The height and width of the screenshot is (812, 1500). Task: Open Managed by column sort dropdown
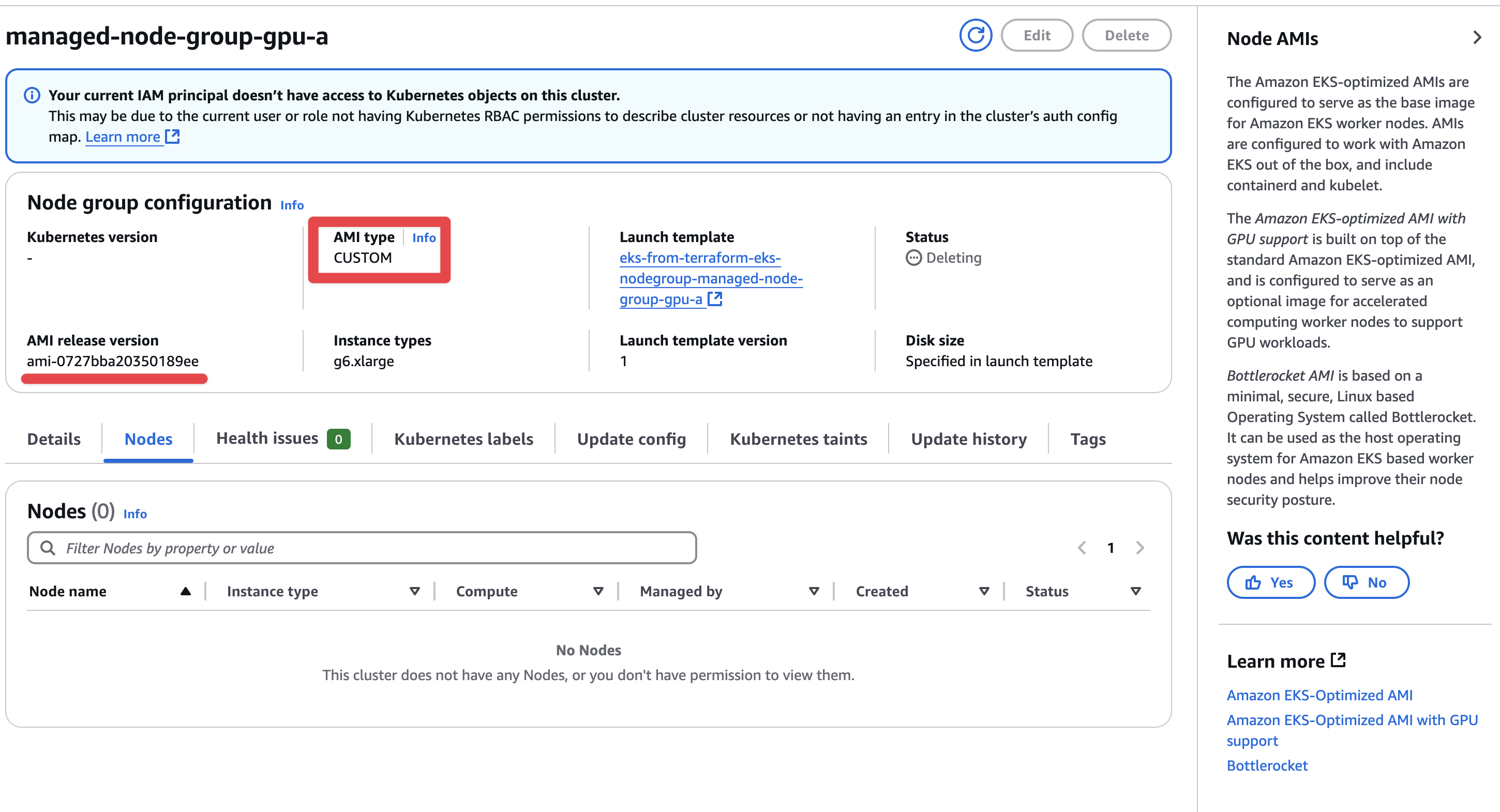coord(814,591)
